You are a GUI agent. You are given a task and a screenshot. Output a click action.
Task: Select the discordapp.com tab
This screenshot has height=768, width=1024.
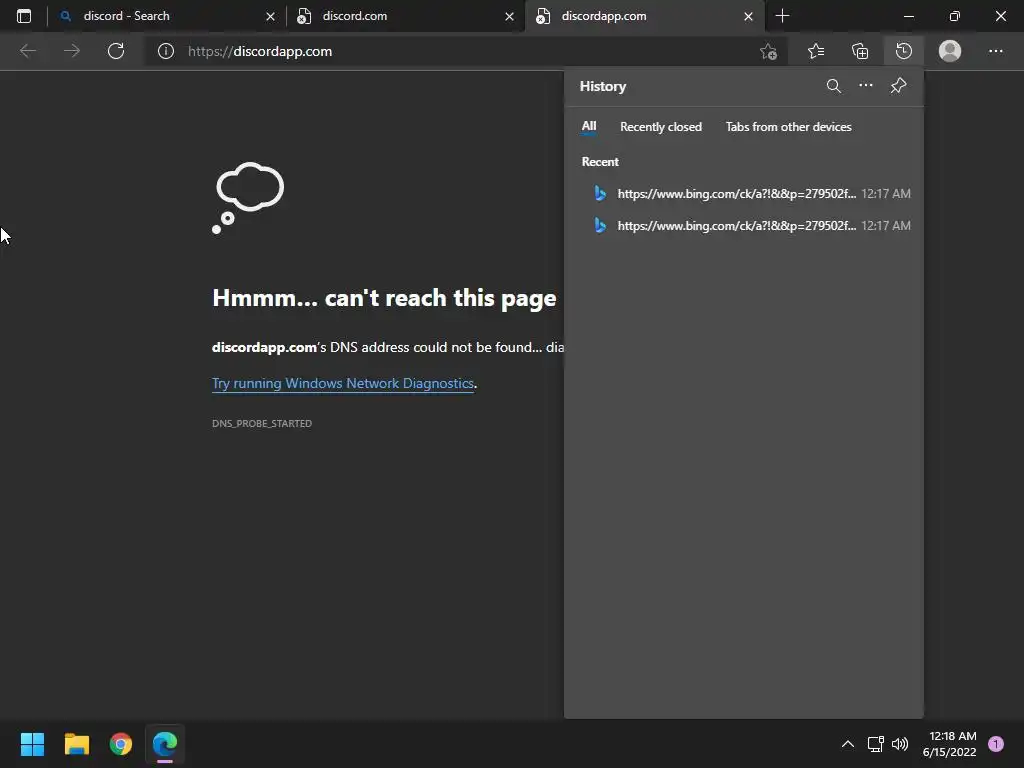coord(643,16)
